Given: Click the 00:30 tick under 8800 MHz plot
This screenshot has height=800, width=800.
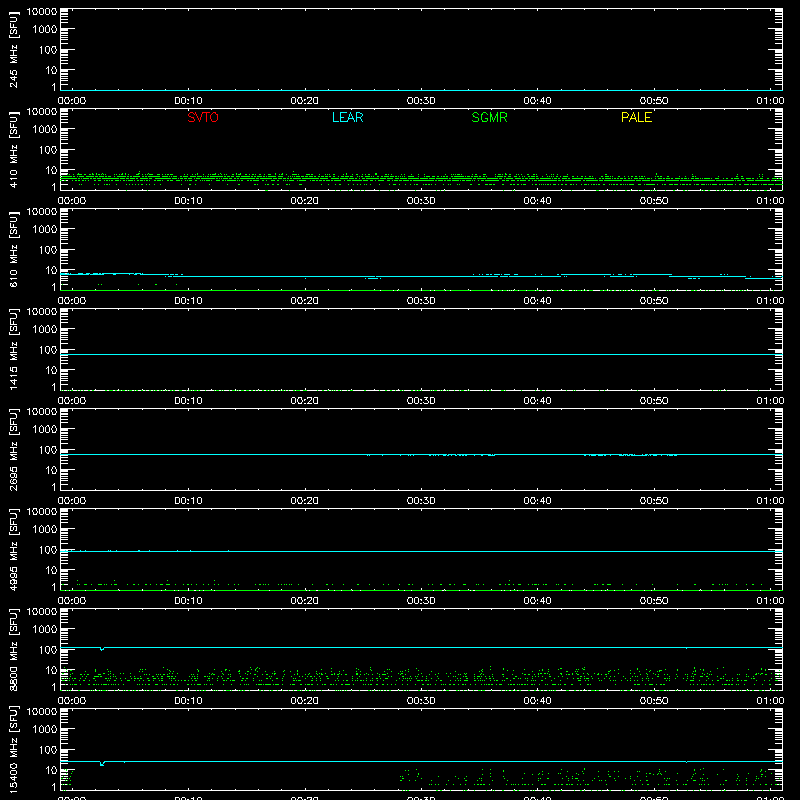Looking at the screenshot, I should (421, 701).
